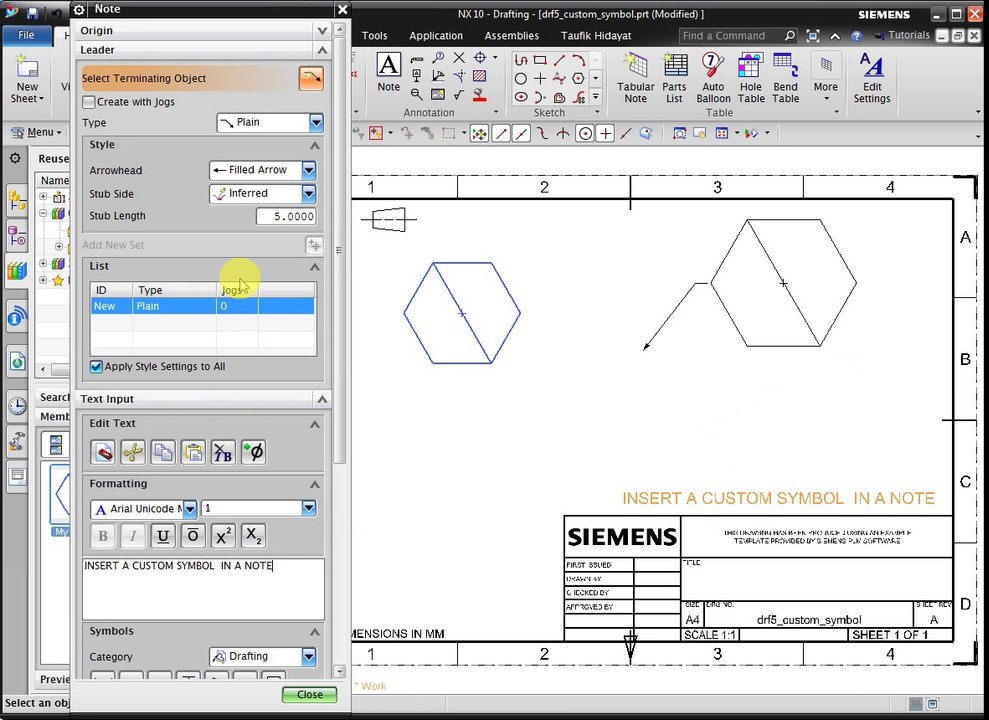The height and width of the screenshot is (720, 989).
Task: Toggle the underline formatting button
Action: pos(163,536)
